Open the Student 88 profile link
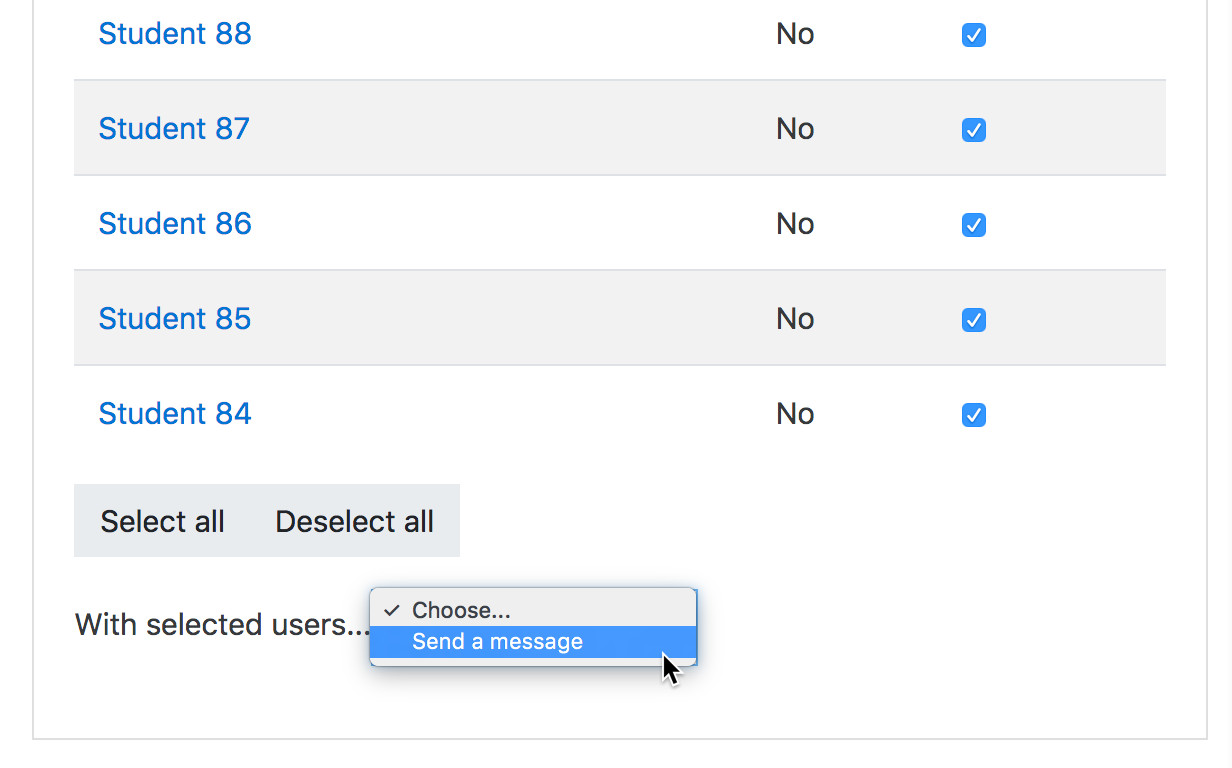 tap(175, 34)
